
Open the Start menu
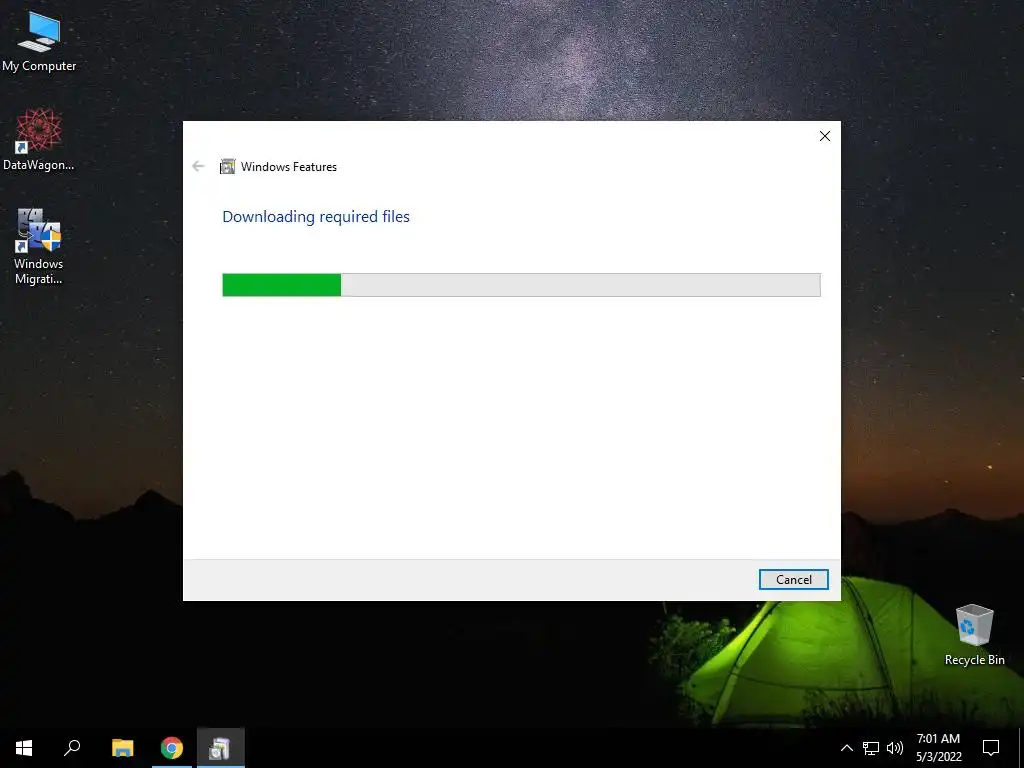tap(24, 748)
